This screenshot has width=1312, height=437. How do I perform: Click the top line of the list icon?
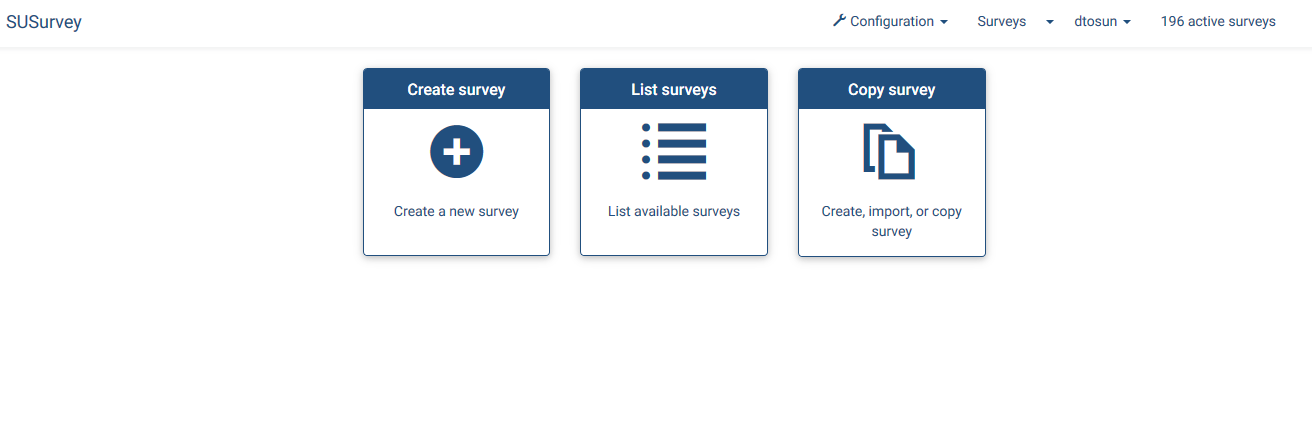[682, 128]
